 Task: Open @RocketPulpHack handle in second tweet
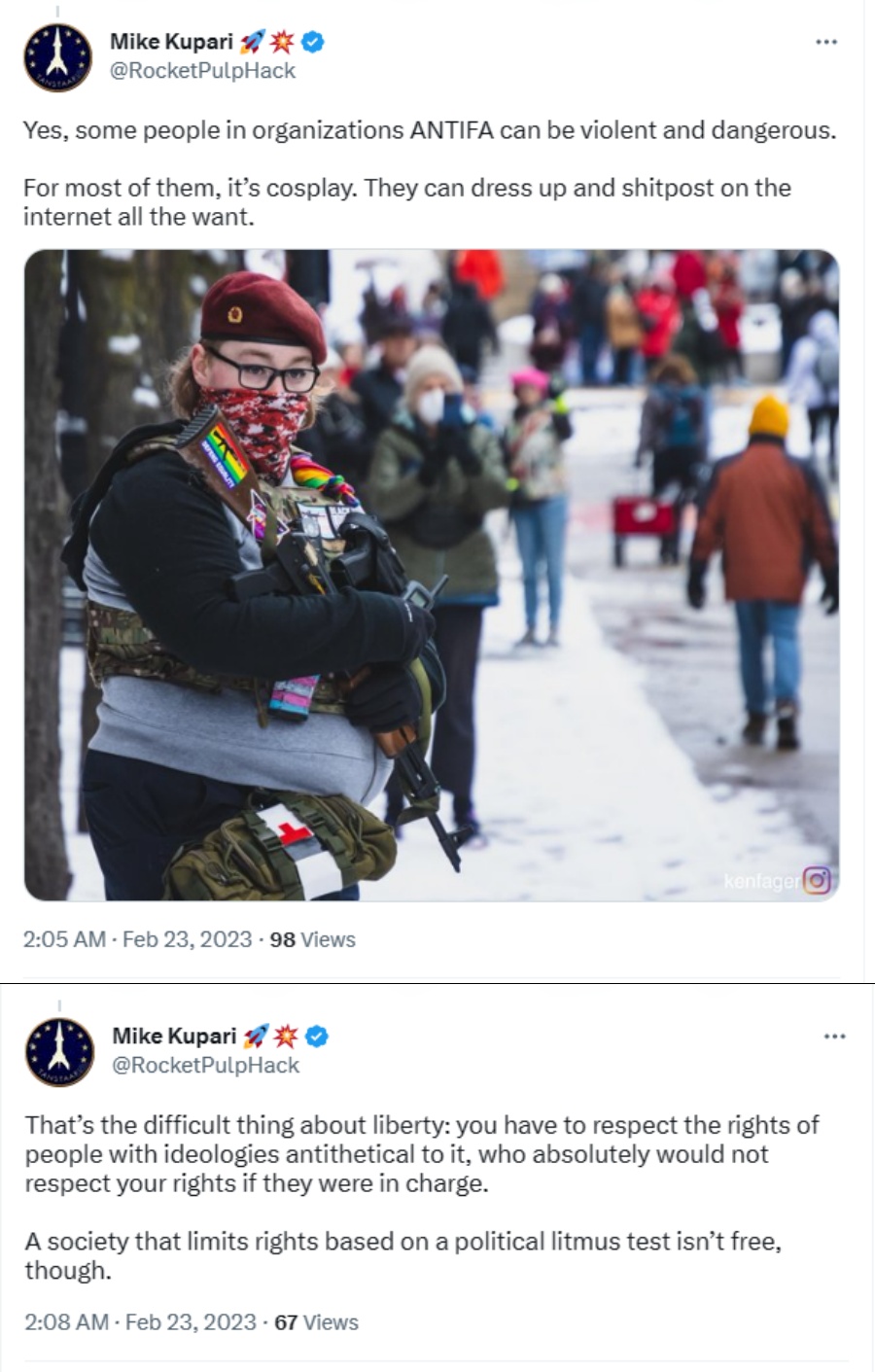coord(205,1066)
